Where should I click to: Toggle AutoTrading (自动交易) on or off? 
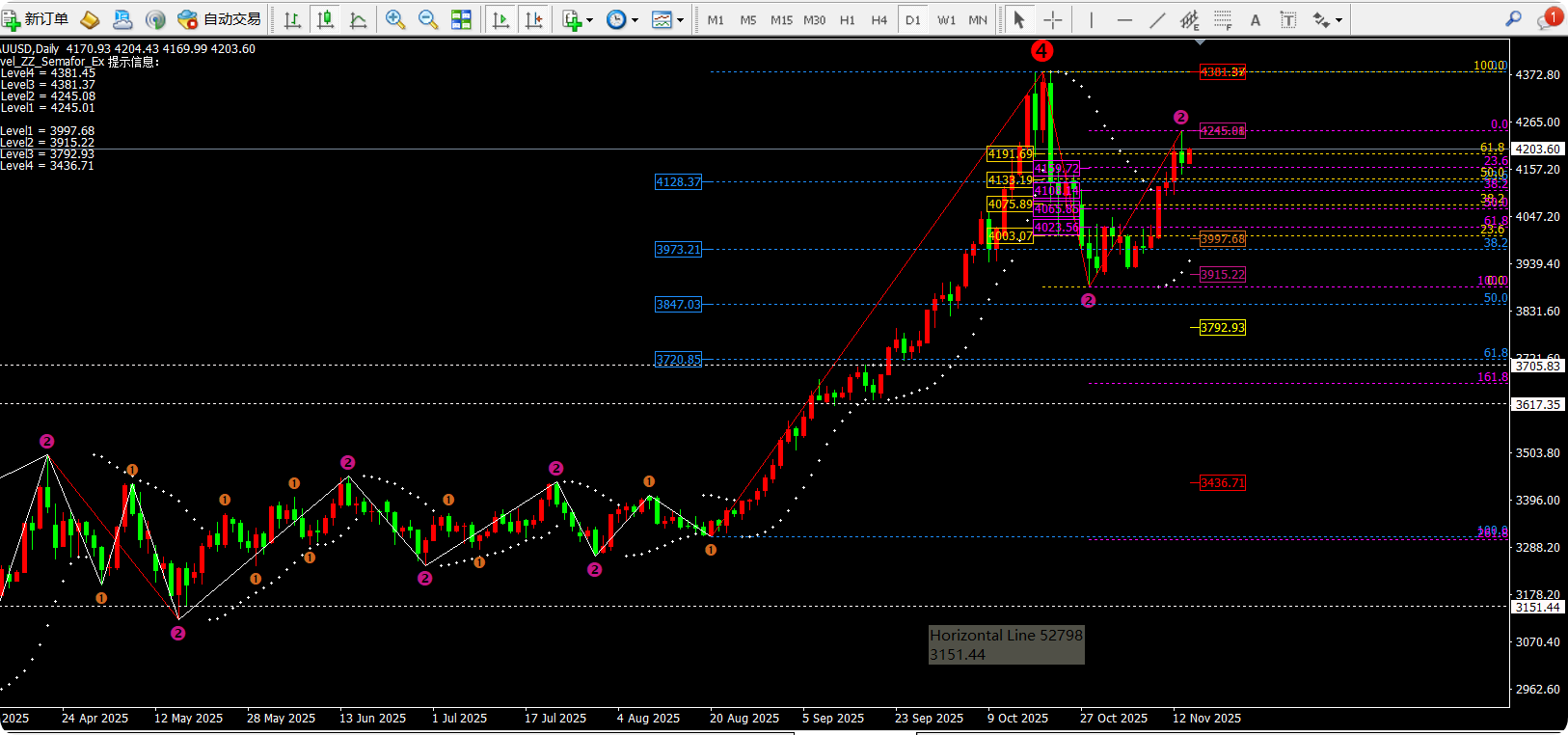[x=220, y=19]
